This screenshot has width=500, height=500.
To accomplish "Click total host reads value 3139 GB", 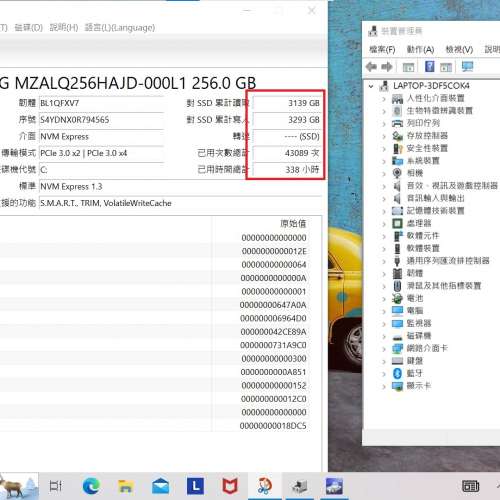I will tap(287, 103).
